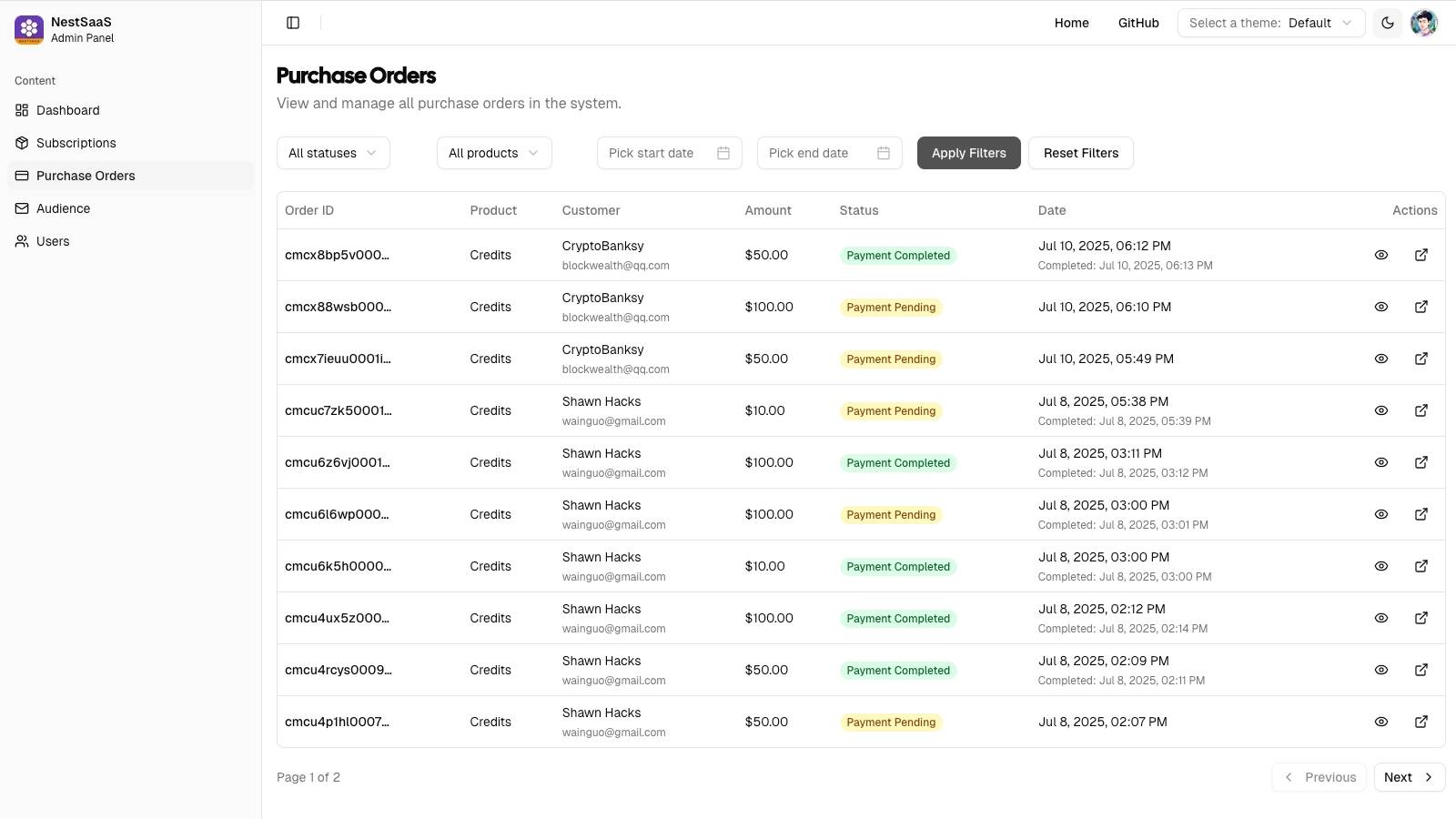View order cmcx8bp5v000 with its eye icon
The image size is (1456, 819).
(x=1381, y=255)
